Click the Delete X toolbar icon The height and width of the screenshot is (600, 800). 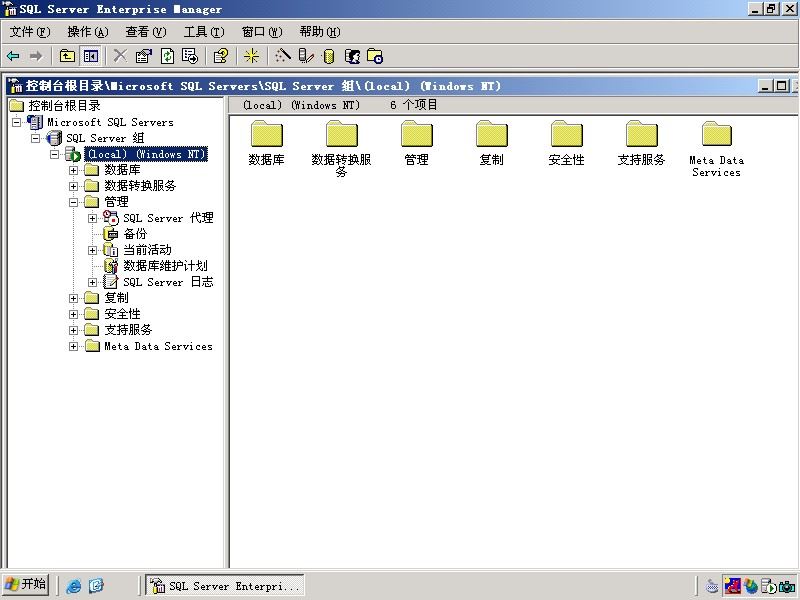coord(120,56)
